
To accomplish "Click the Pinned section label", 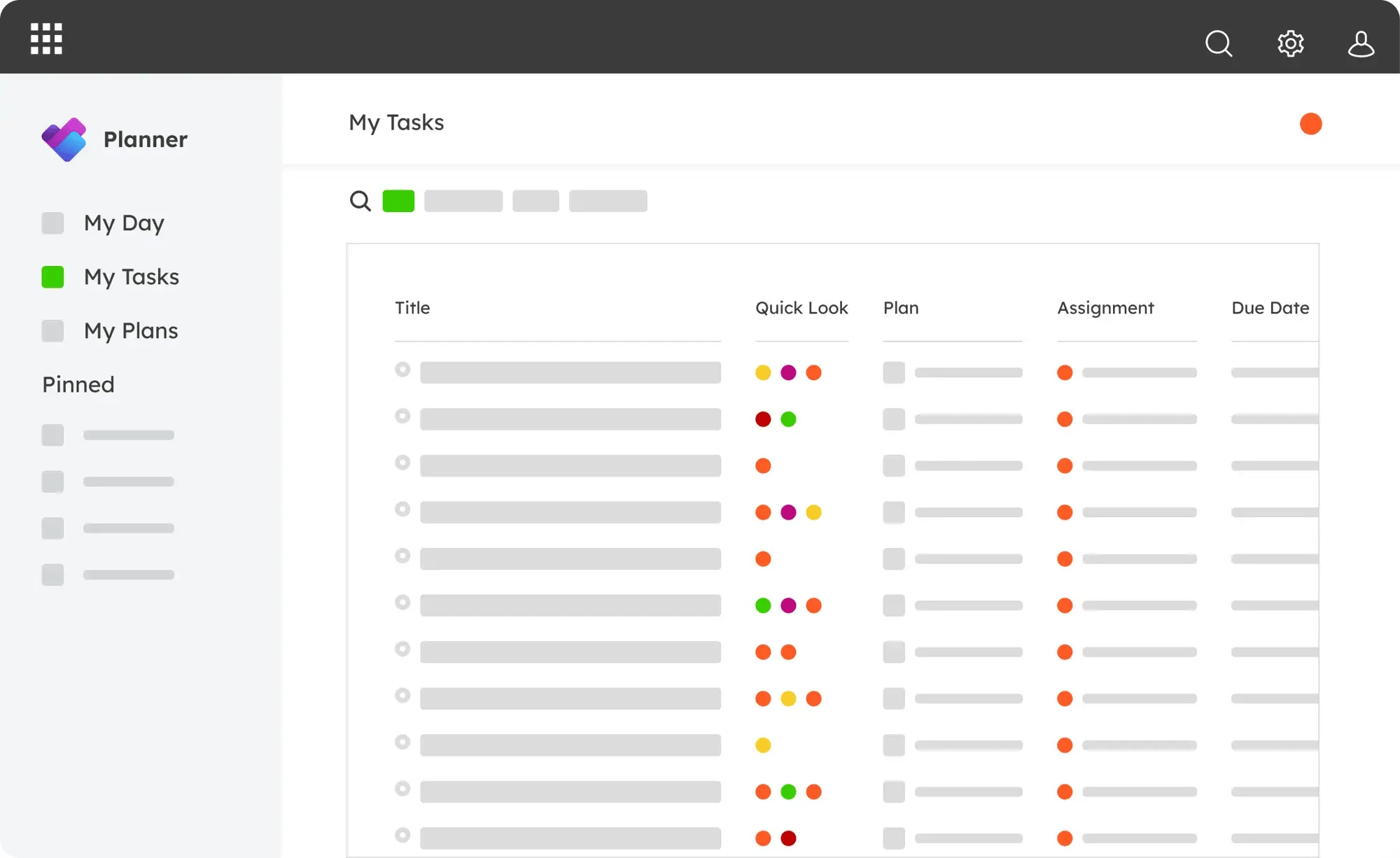I will tap(78, 384).
